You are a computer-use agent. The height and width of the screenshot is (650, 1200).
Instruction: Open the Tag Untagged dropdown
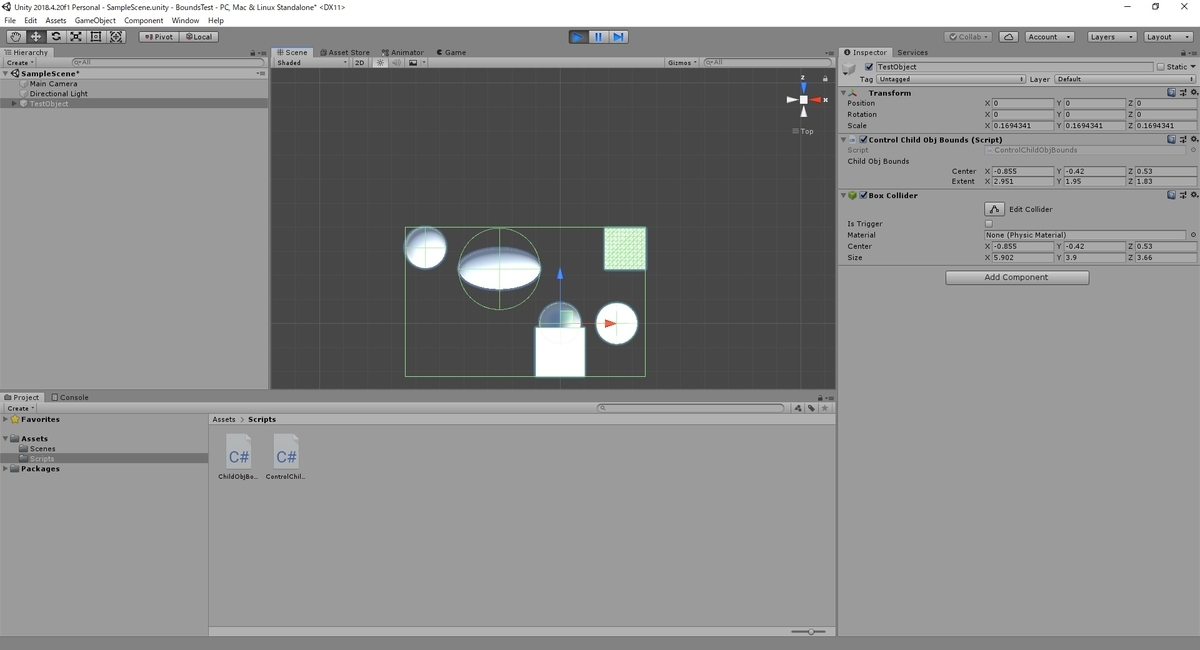click(951, 79)
